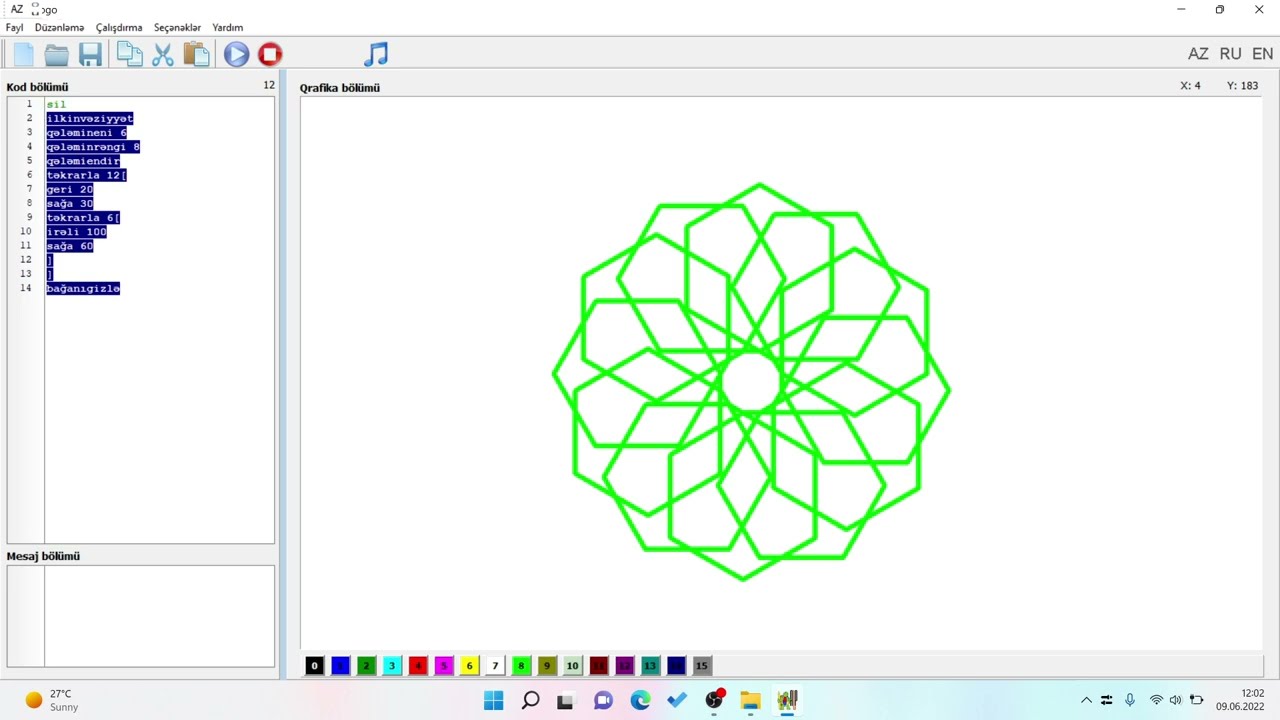Image resolution: width=1280 pixels, height=720 pixels.
Task: Switch language to EN
Action: pos(1263,54)
